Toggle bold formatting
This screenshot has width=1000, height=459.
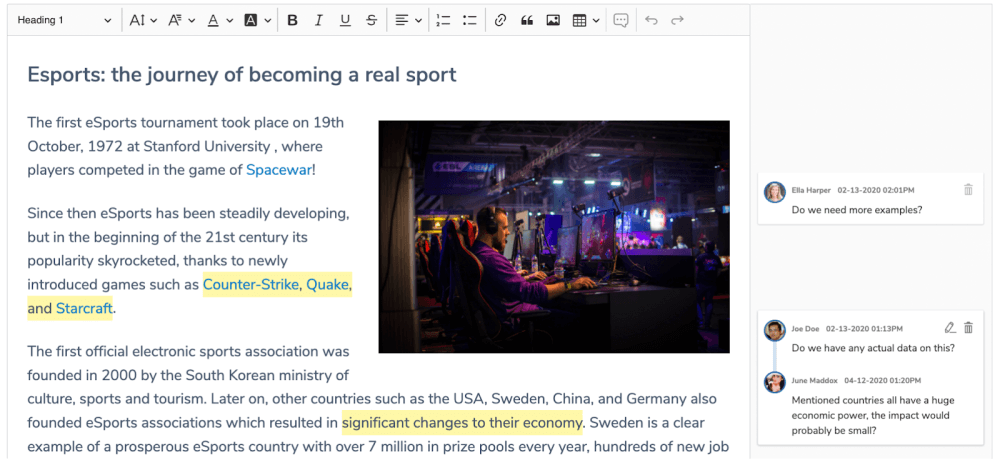[293, 20]
